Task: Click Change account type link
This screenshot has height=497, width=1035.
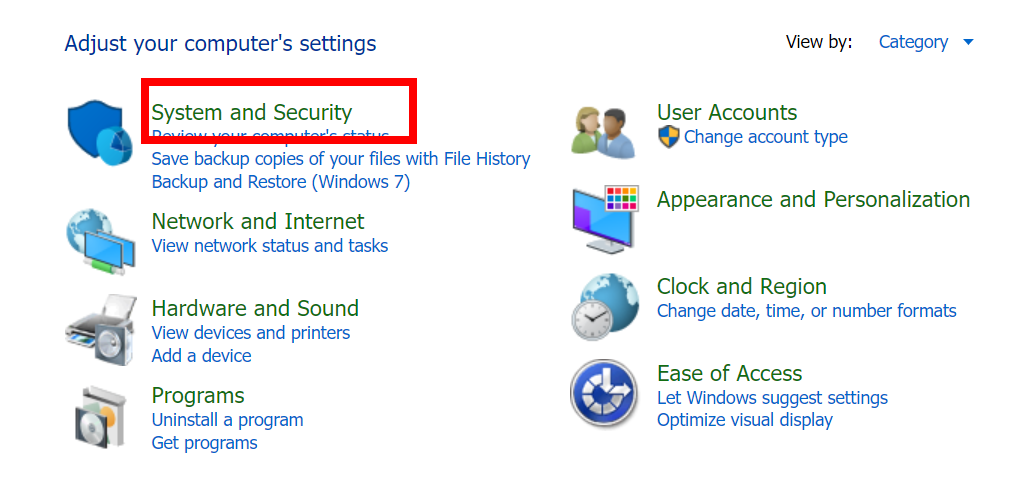Action: (765, 137)
